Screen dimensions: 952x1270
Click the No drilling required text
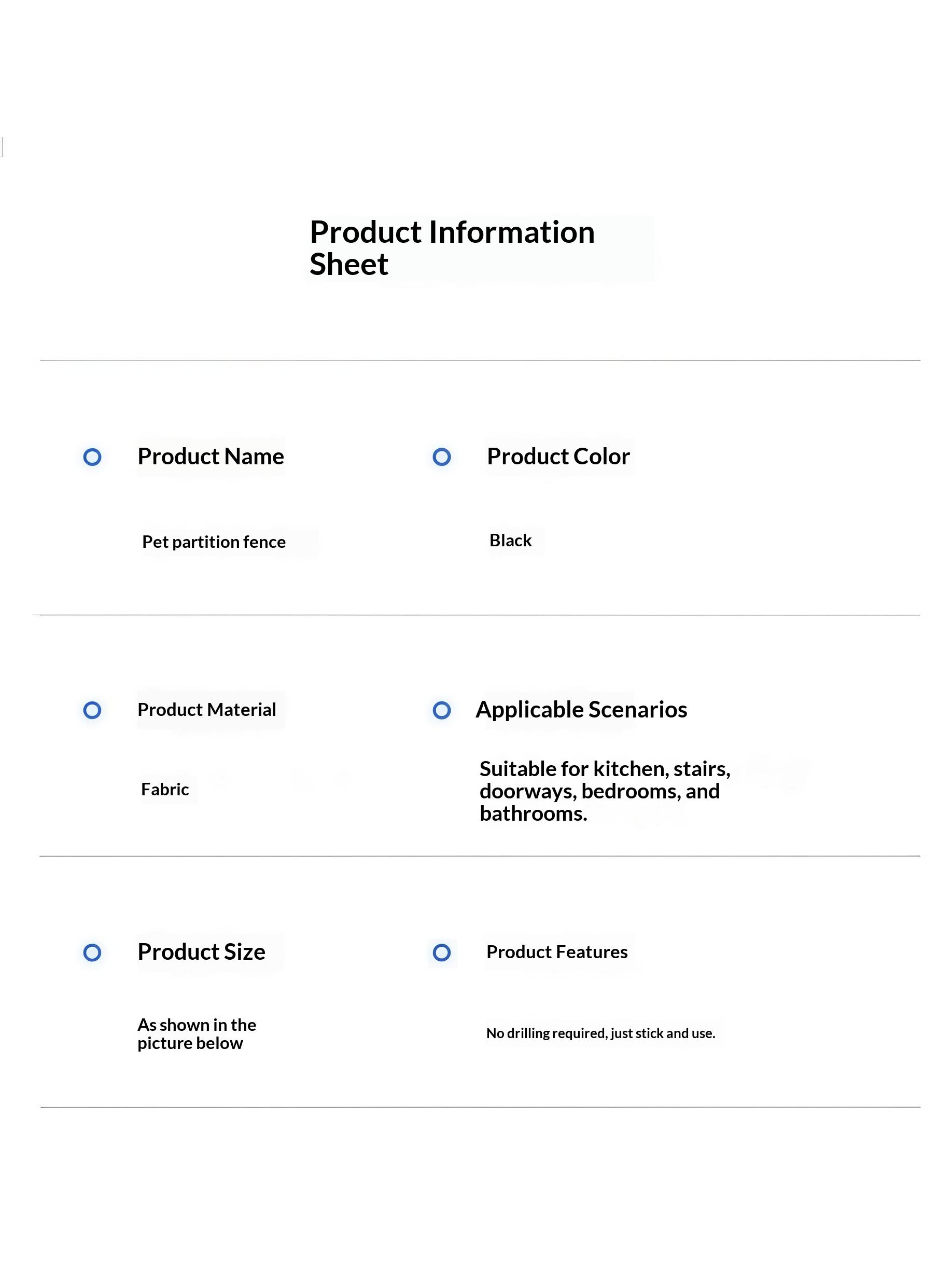coord(601,1033)
